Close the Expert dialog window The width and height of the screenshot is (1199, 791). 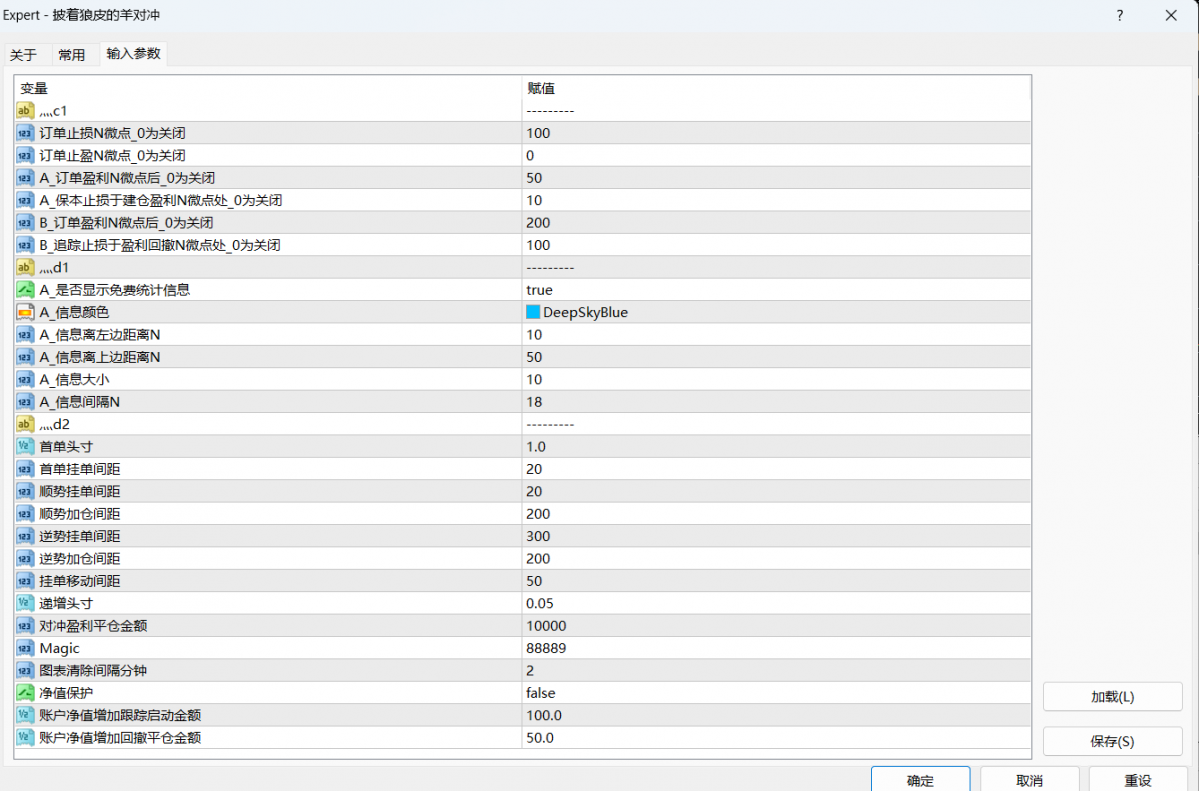pyautogui.click(x=1171, y=15)
